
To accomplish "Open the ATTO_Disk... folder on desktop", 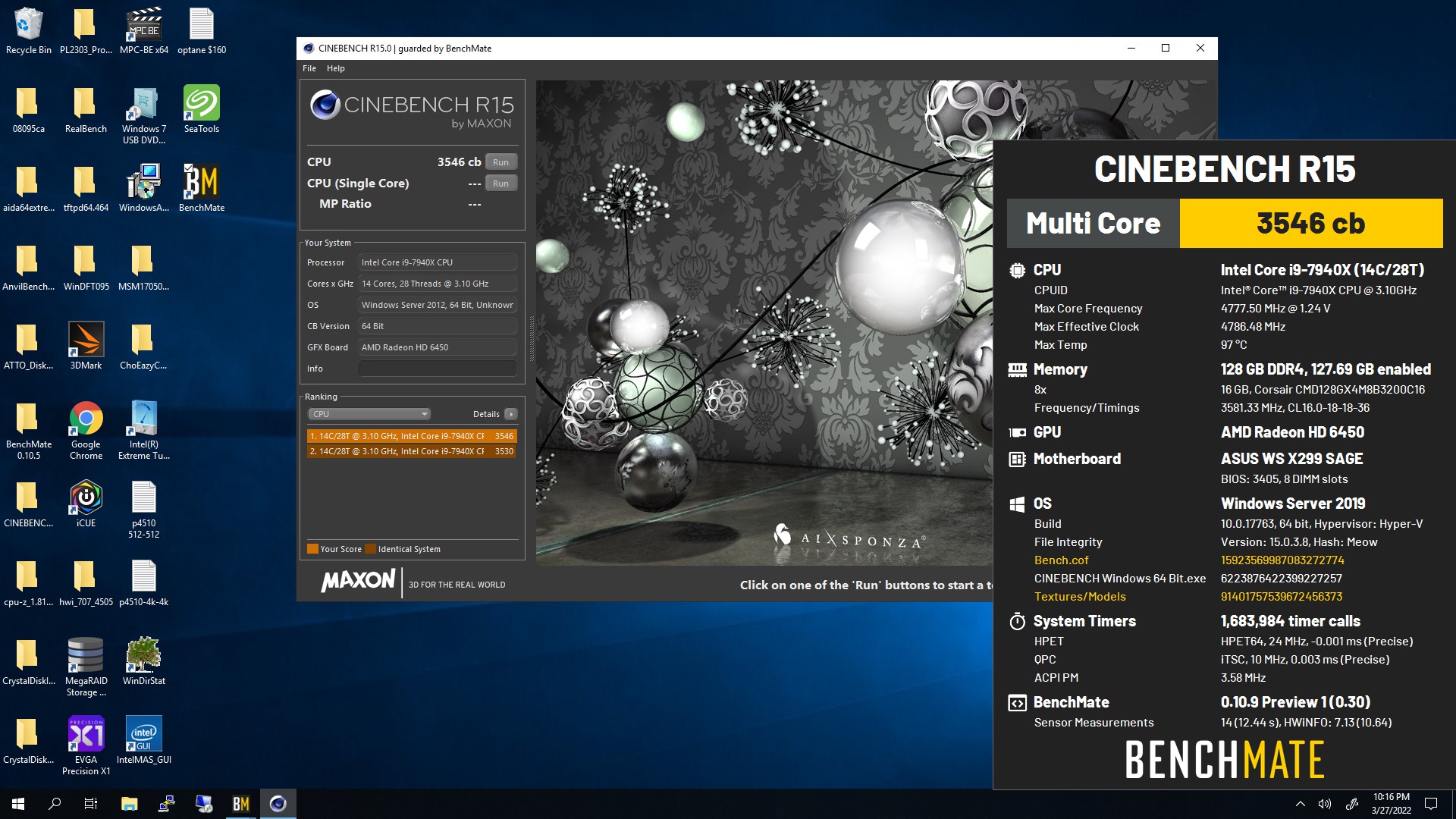I will (x=28, y=346).
